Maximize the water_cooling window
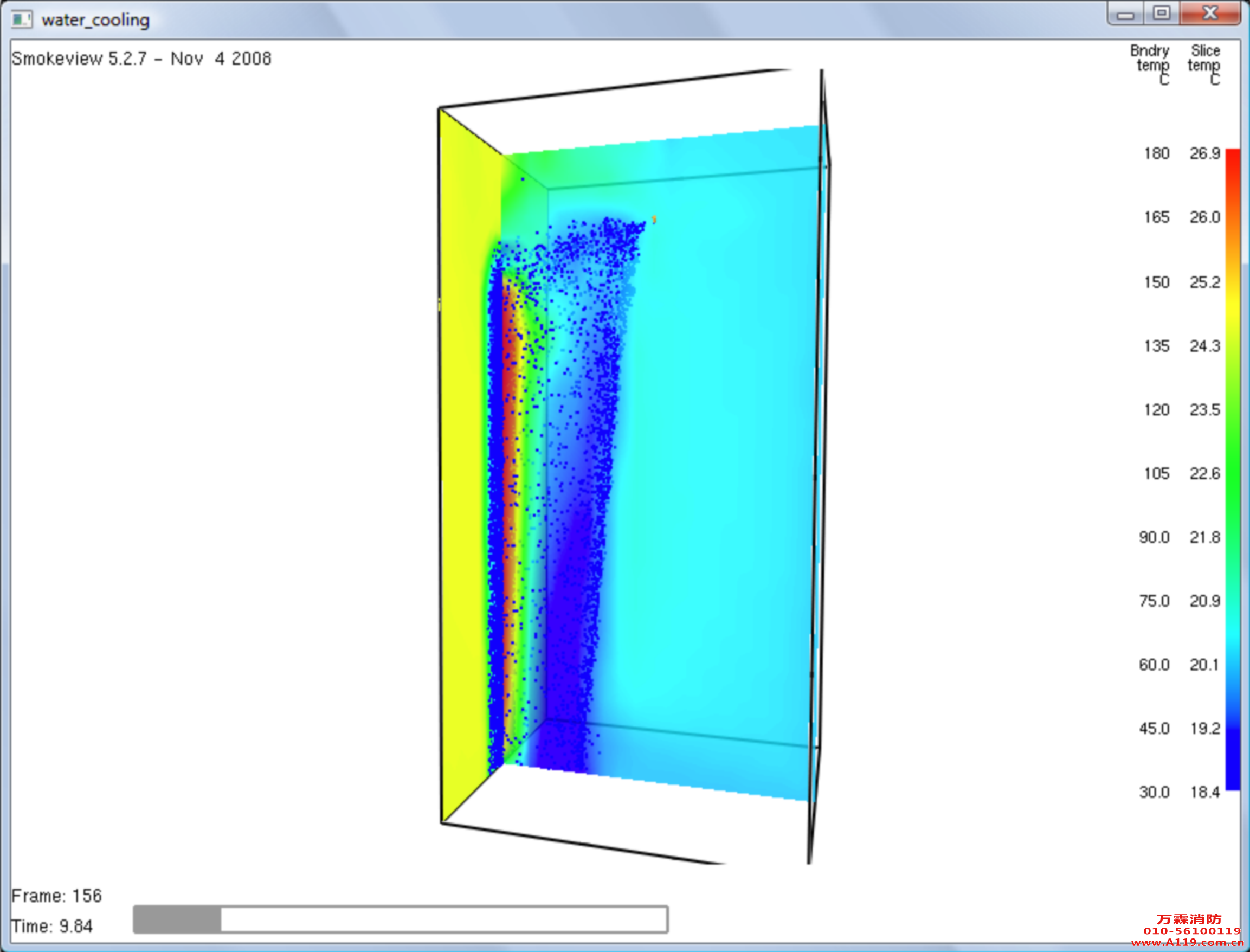Viewport: 1250px width, 952px height. [1161, 14]
